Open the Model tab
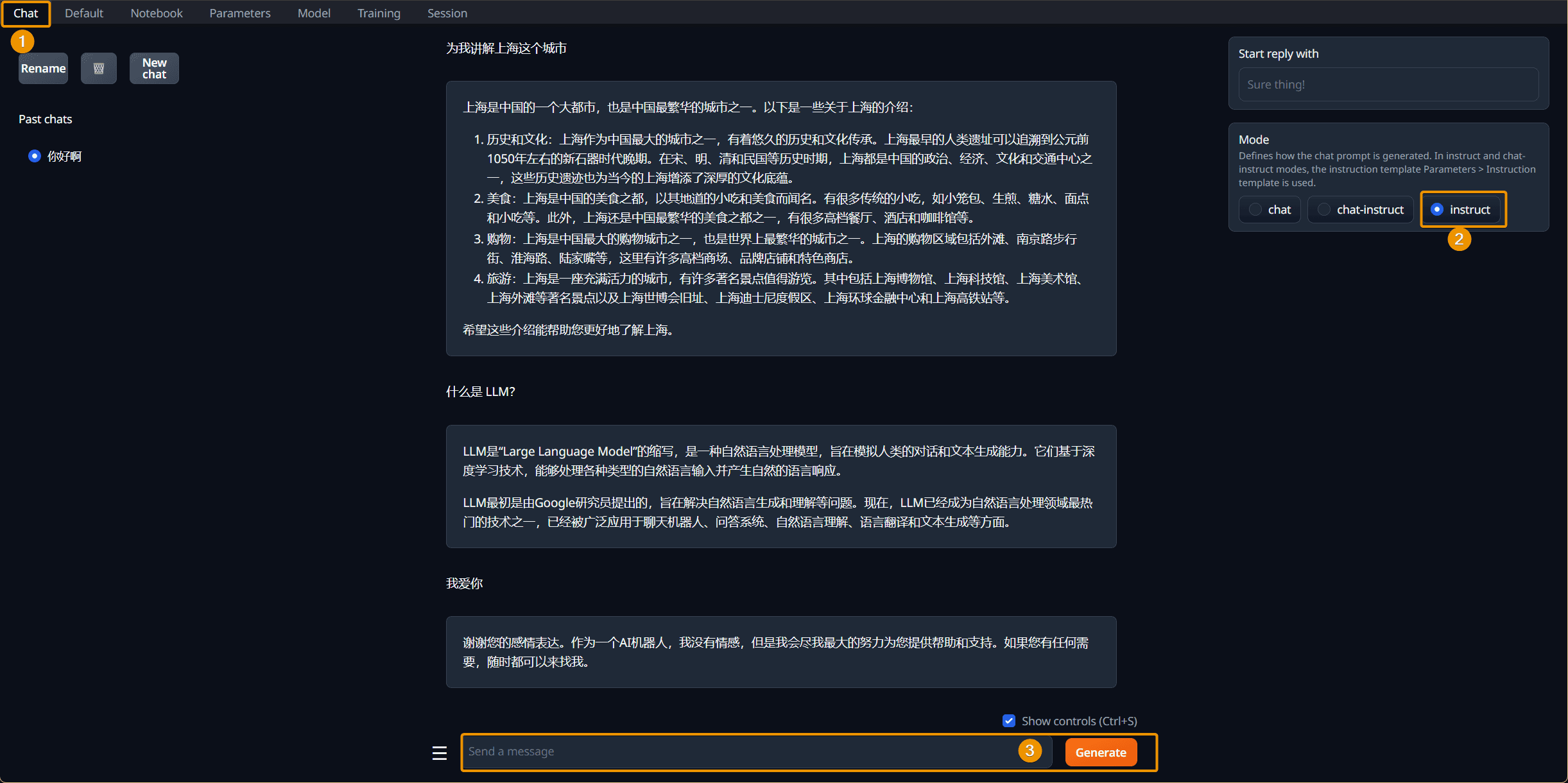Screen dimensions: 1568x783 [x=314, y=13]
